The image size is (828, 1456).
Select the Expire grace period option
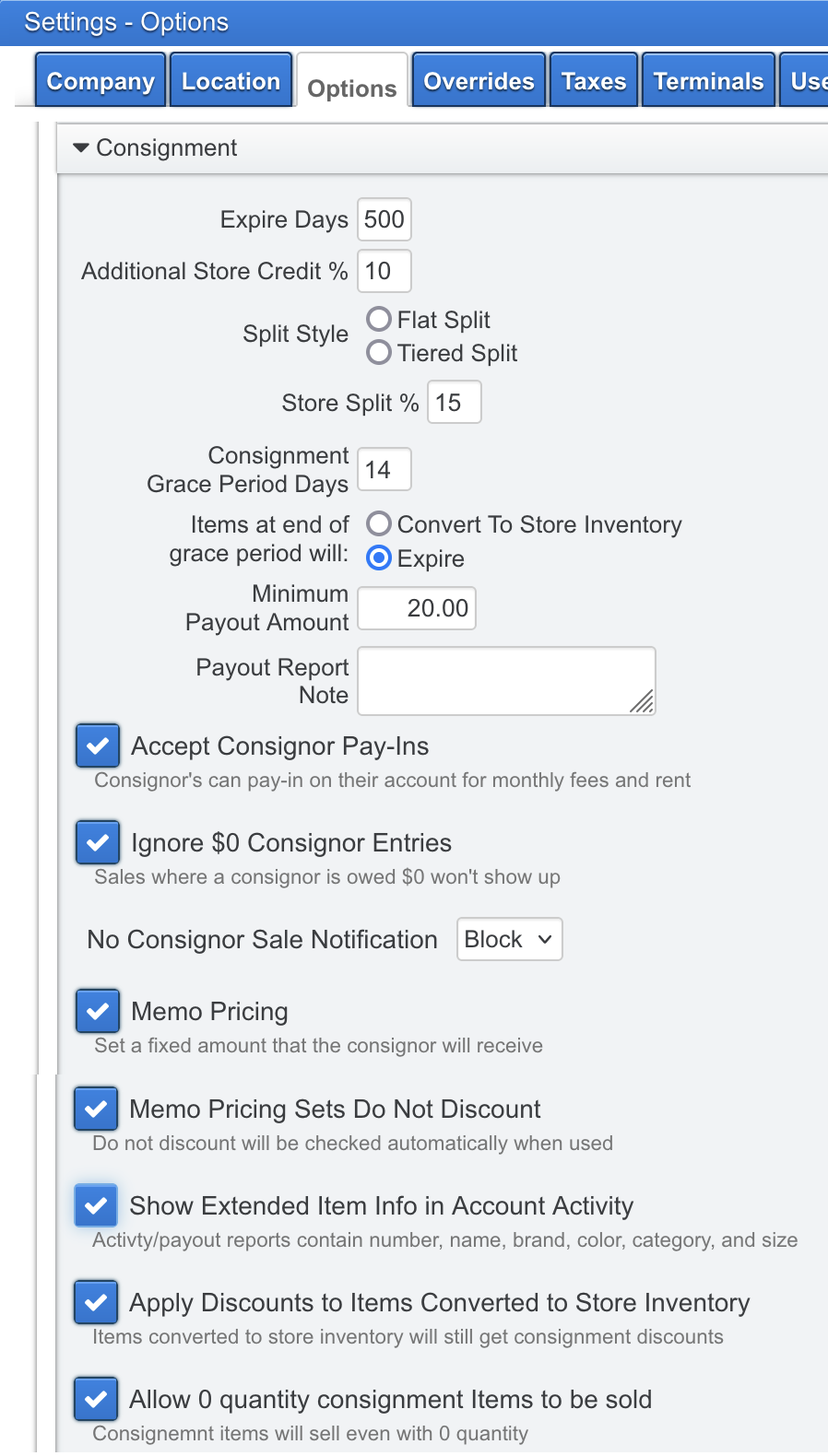378,558
